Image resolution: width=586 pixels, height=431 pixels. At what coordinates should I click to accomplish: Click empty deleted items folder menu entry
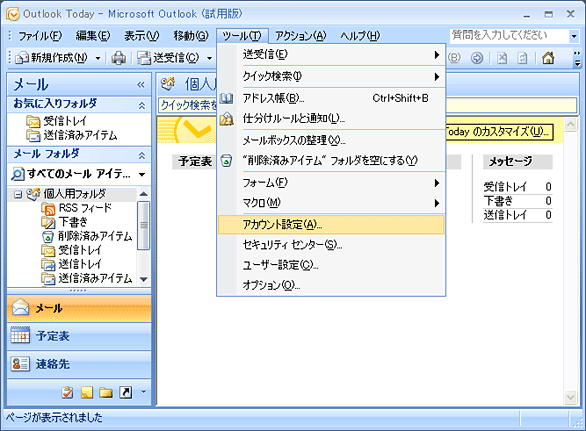tap(331, 161)
